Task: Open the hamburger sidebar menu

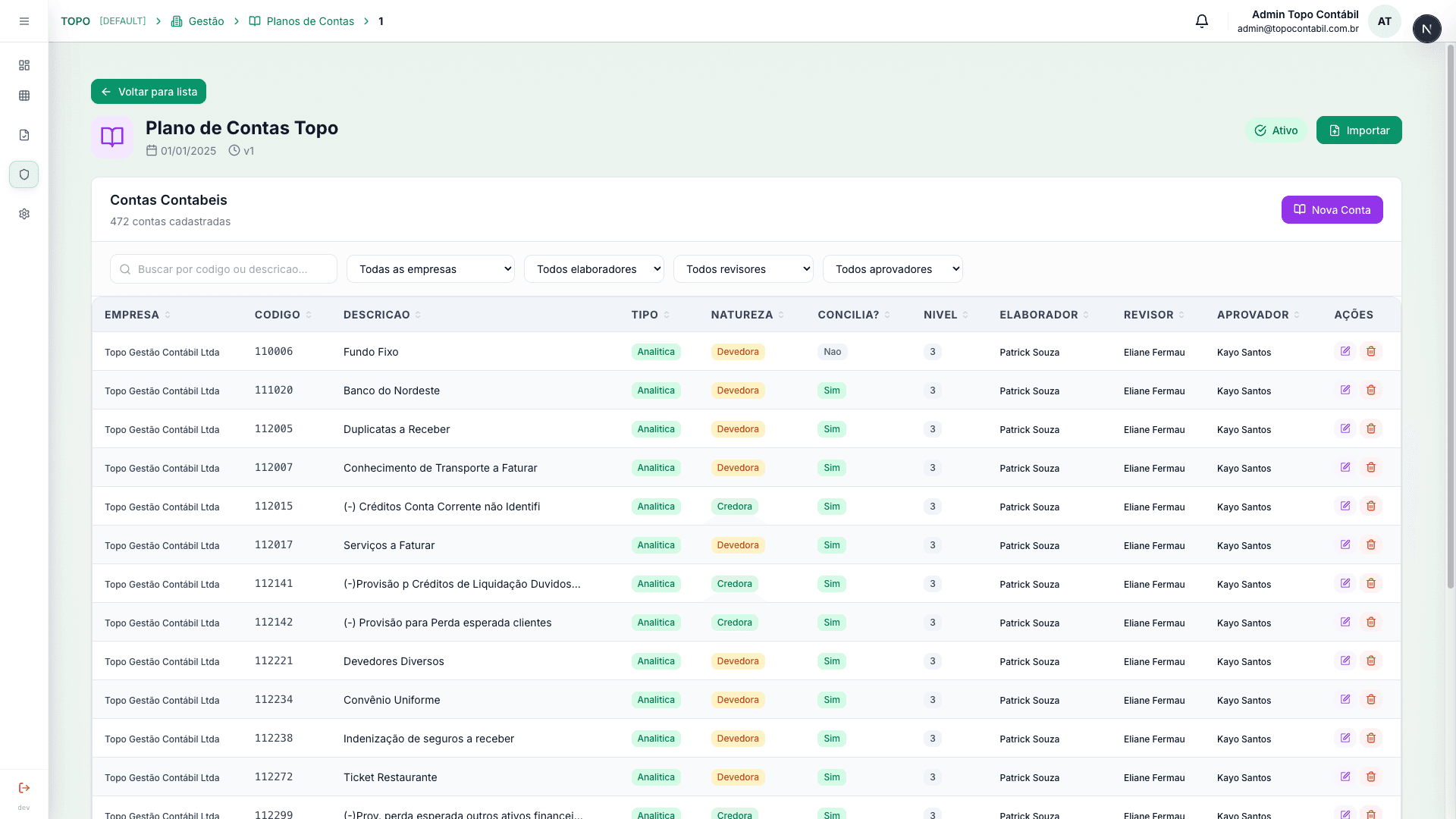Action: 24,21
